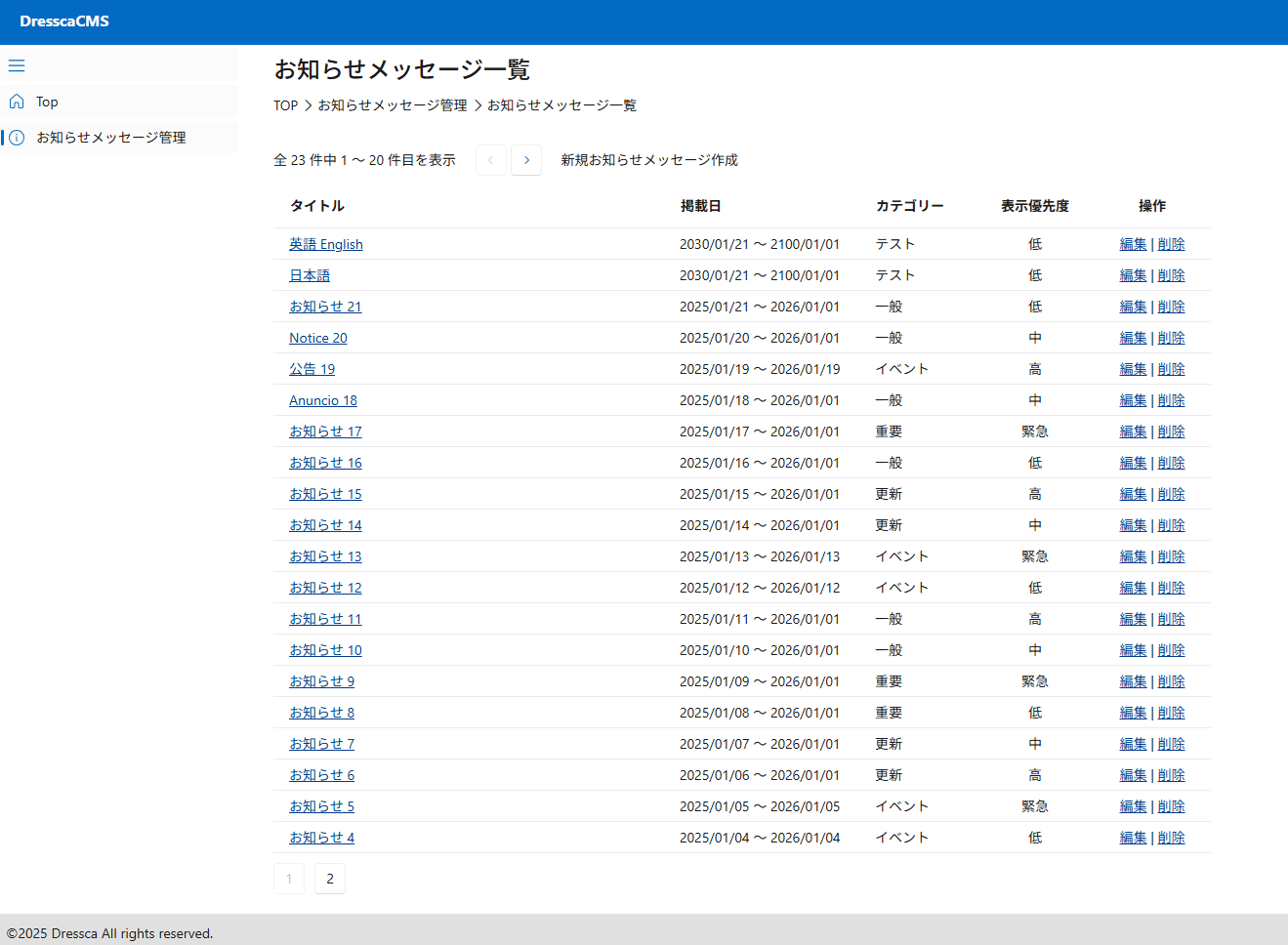Click the info icon for お知らせメッセージ管理
The image size is (1288, 945).
[17, 138]
